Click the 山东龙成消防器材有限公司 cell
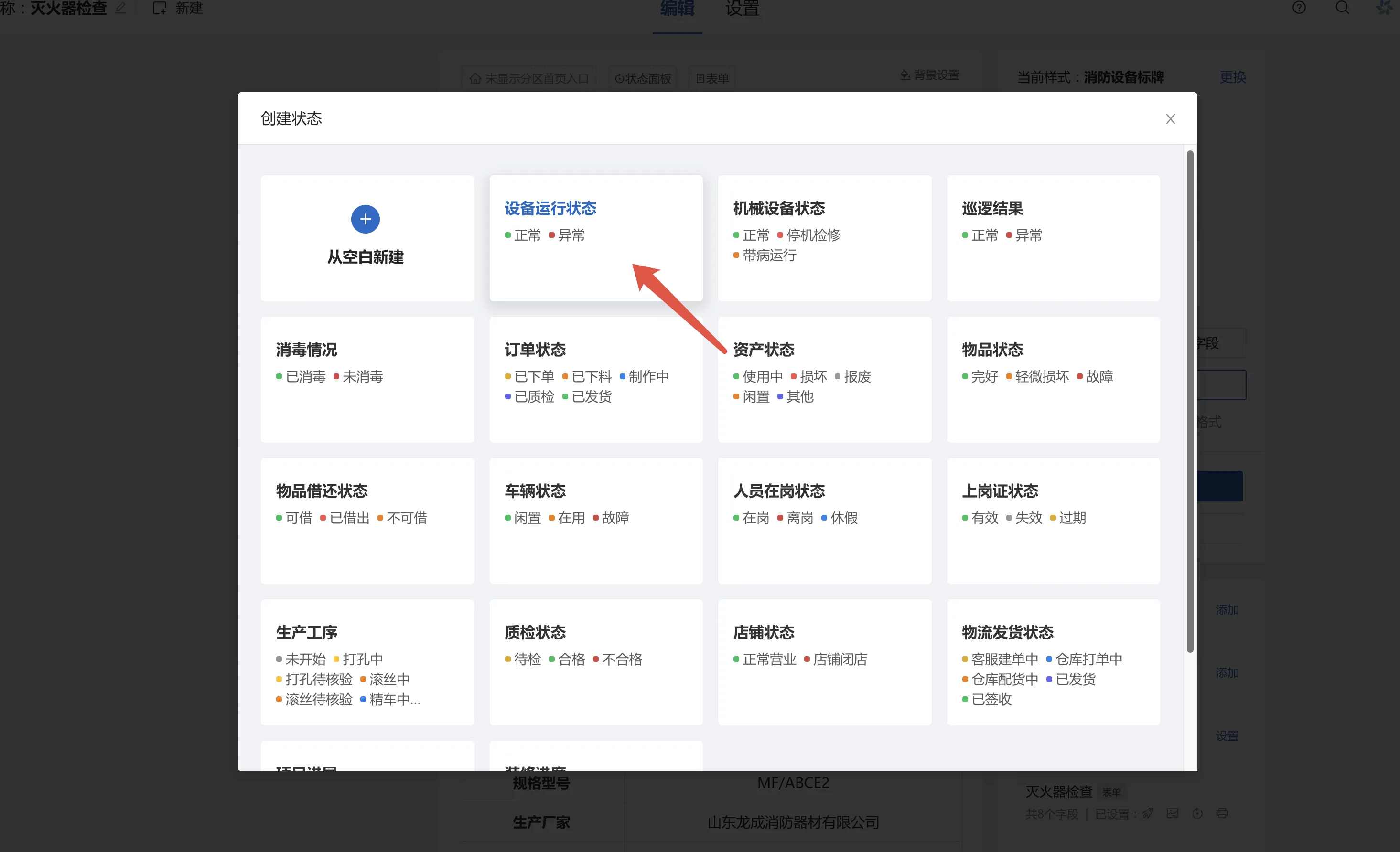The width and height of the screenshot is (1400, 852). [x=793, y=822]
